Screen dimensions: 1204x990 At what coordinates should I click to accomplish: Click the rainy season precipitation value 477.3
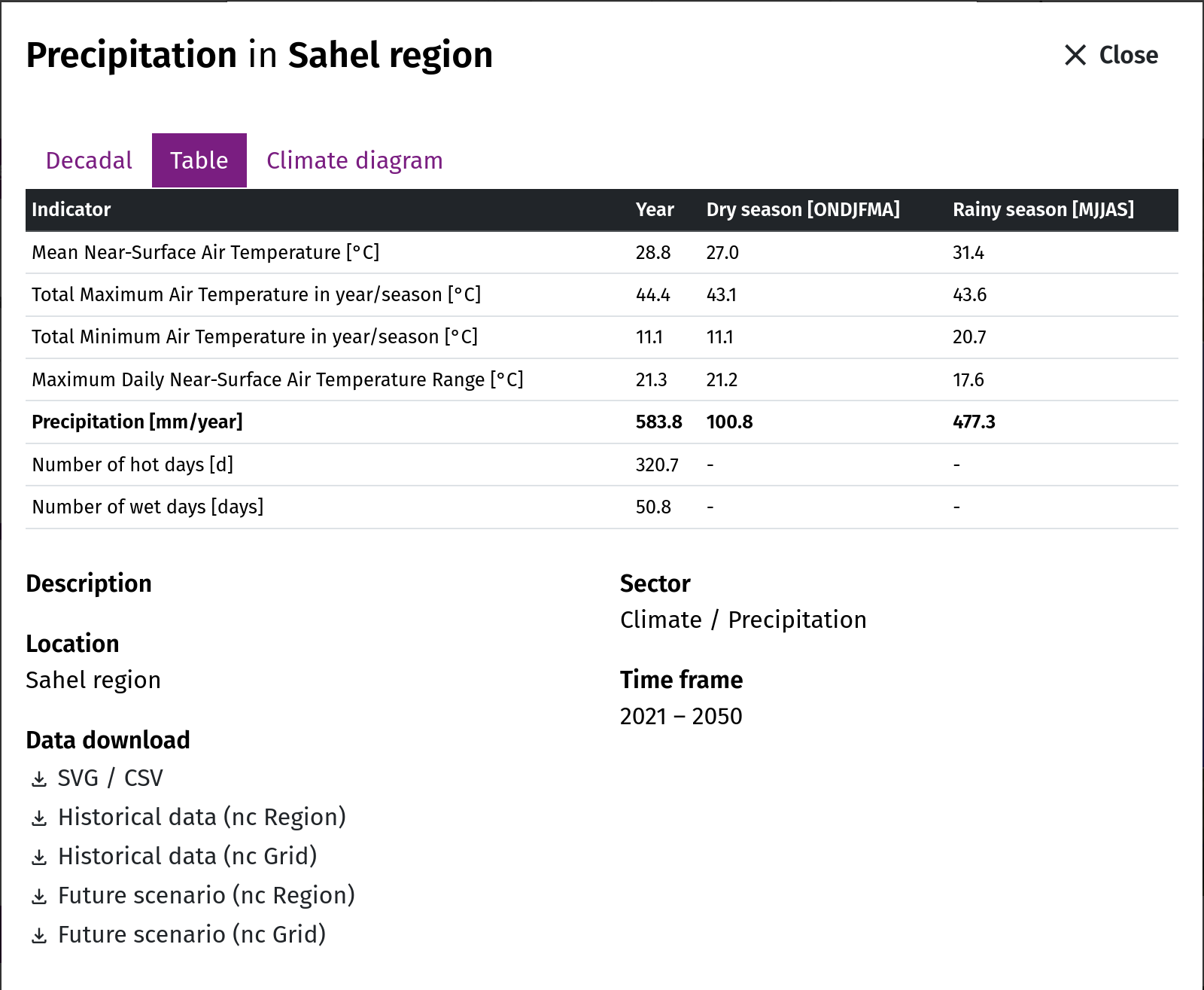[974, 422]
